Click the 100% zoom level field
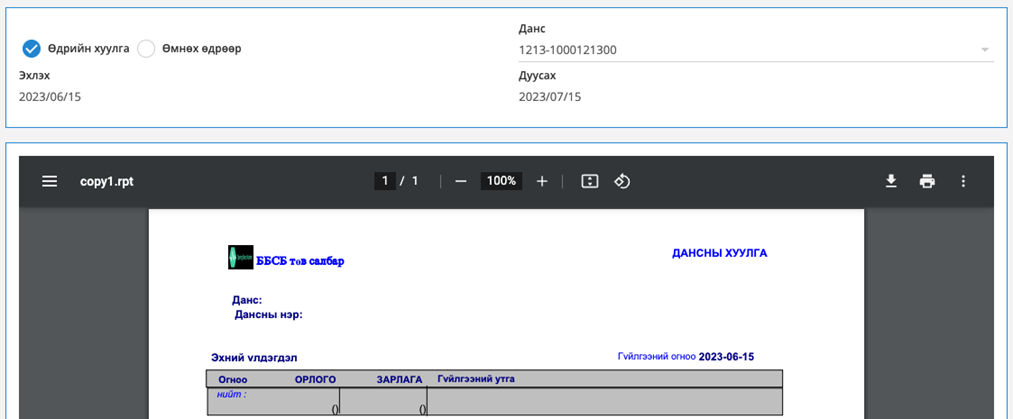Viewport: 1013px width, 419px height. tap(501, 181)
